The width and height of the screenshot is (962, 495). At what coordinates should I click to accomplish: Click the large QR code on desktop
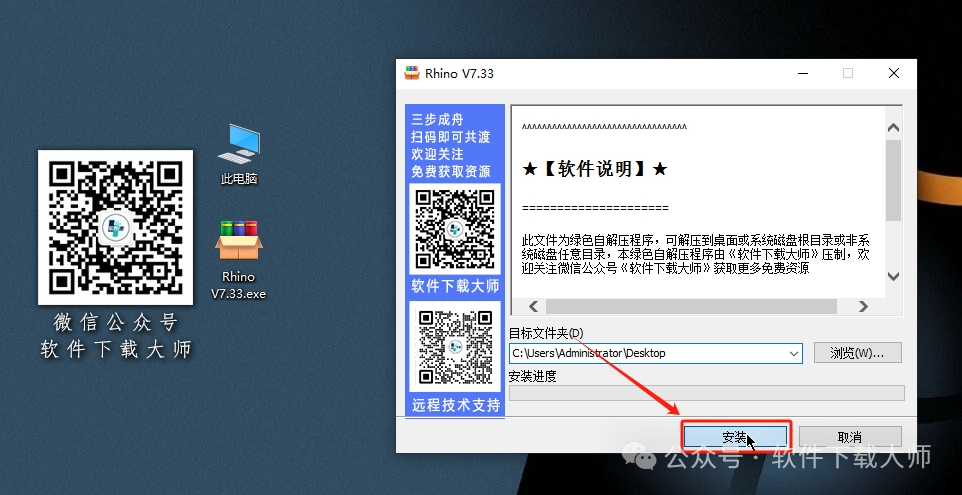(115, 228)
